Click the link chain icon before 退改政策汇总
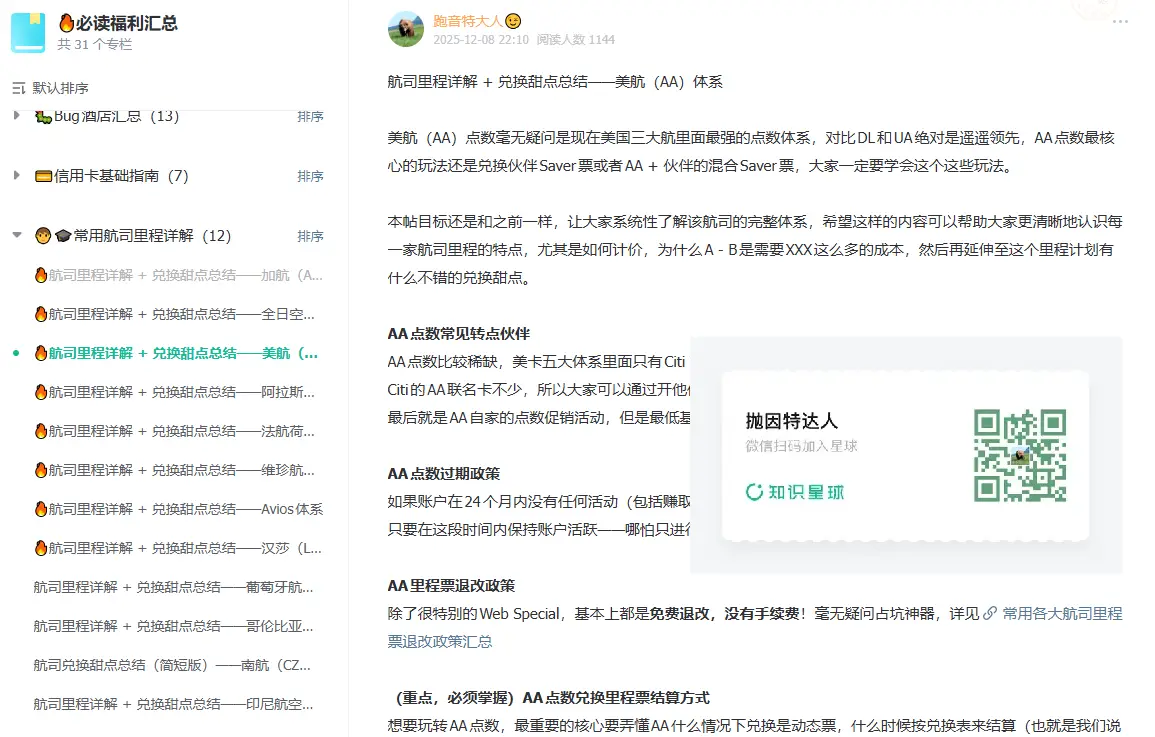1155x737 pixels. (x=990, y=615)
